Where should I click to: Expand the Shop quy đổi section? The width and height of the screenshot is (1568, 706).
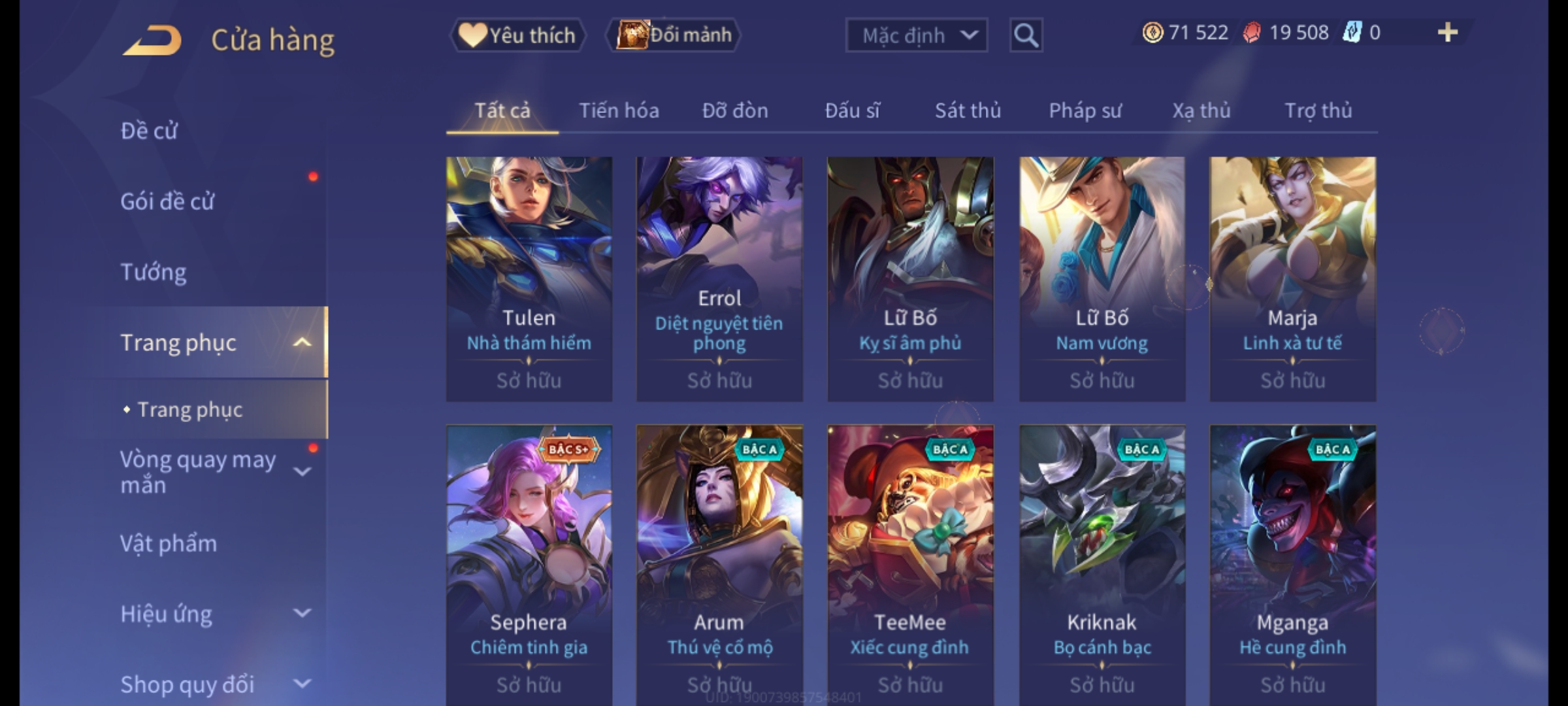coord(302,684)
